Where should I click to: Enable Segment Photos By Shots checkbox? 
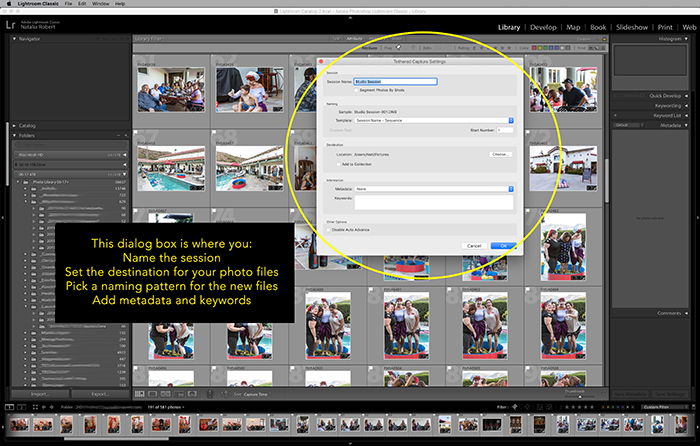coord(356,90)
